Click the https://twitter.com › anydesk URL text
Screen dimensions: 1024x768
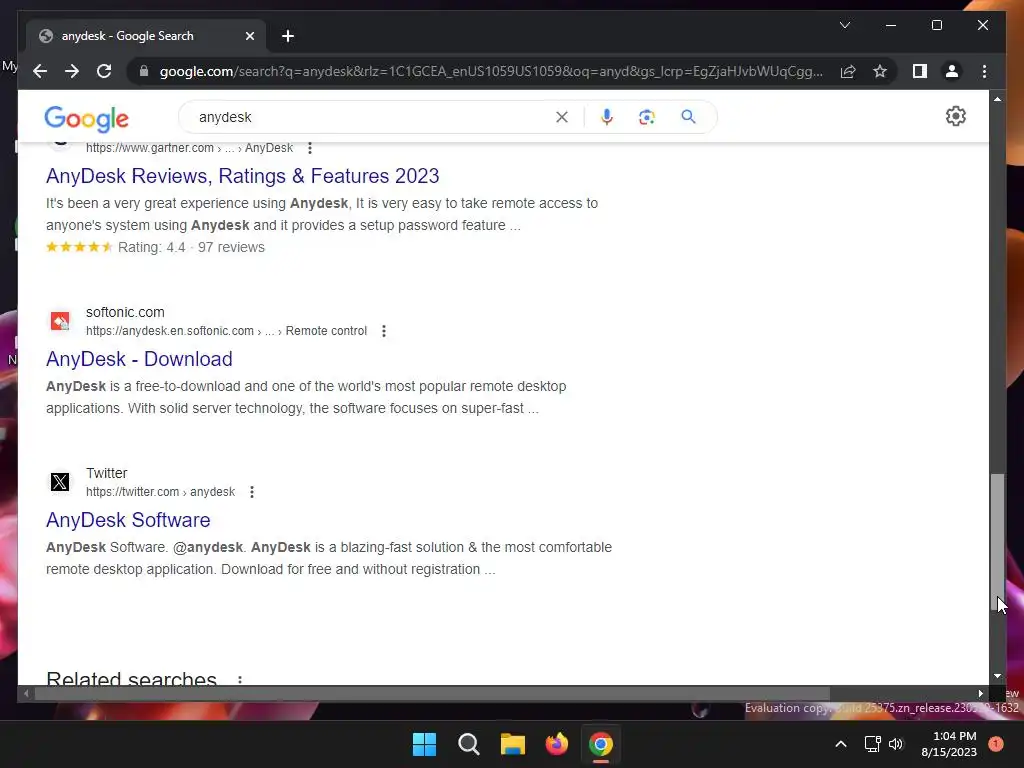coord(160,492)
